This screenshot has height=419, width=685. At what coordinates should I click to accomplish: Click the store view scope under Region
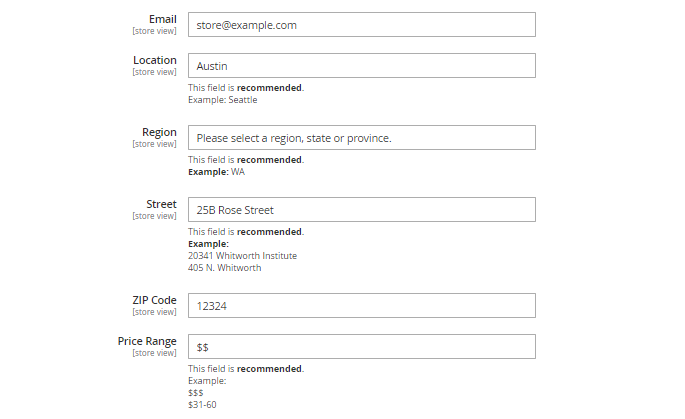pyautogui.click(x=154, y=144)
